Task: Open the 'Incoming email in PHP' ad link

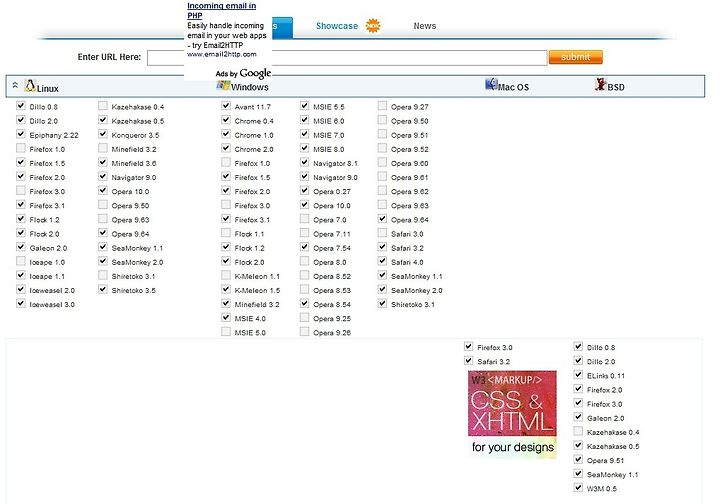Action: tap(221, 11)
